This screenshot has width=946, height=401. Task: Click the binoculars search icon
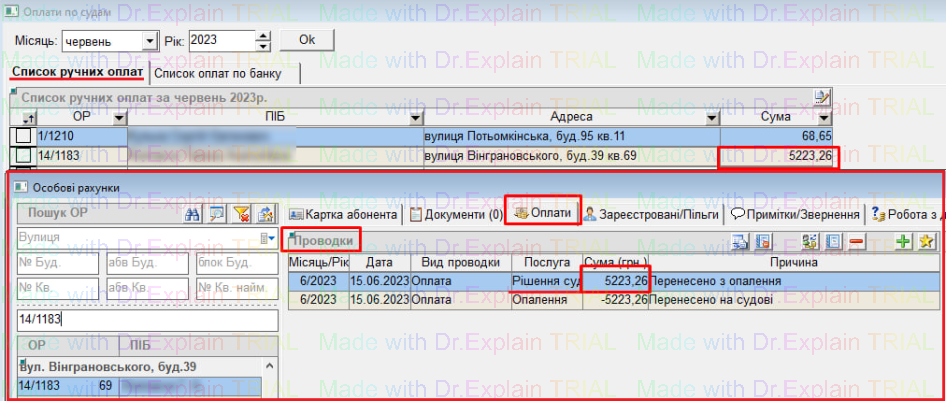point(195,213)
